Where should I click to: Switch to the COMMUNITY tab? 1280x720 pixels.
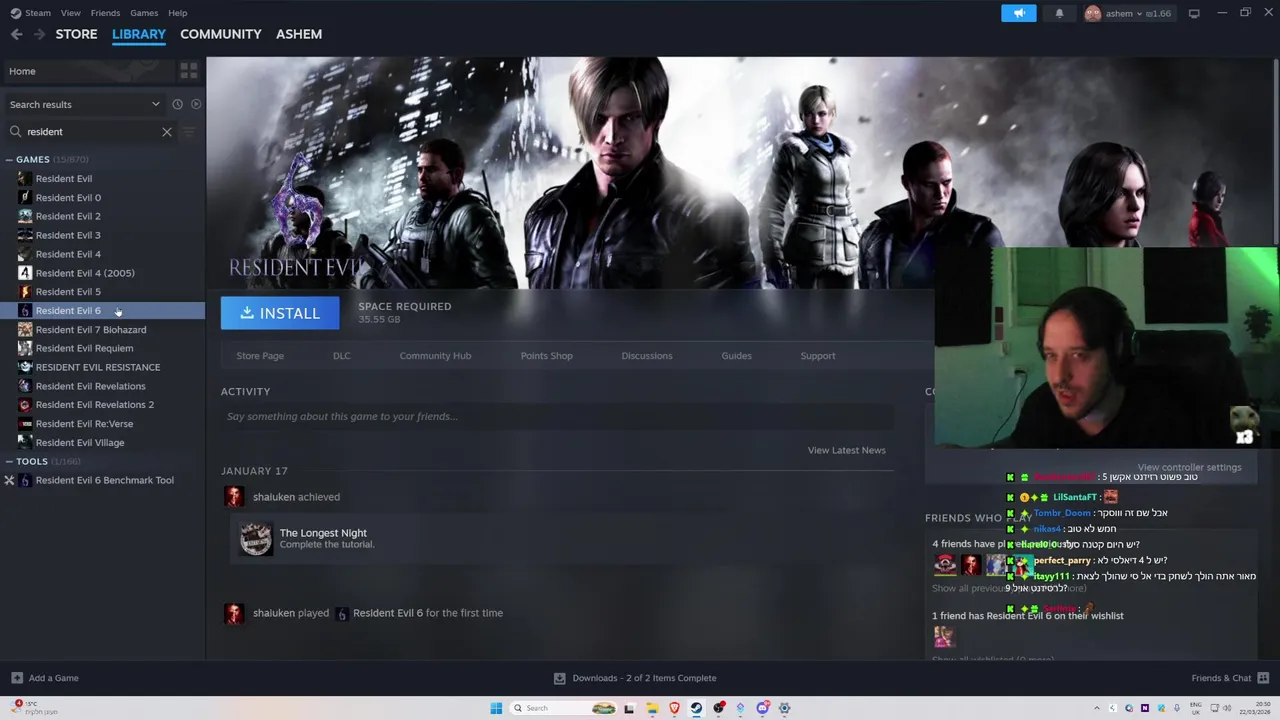pos(220,34)
